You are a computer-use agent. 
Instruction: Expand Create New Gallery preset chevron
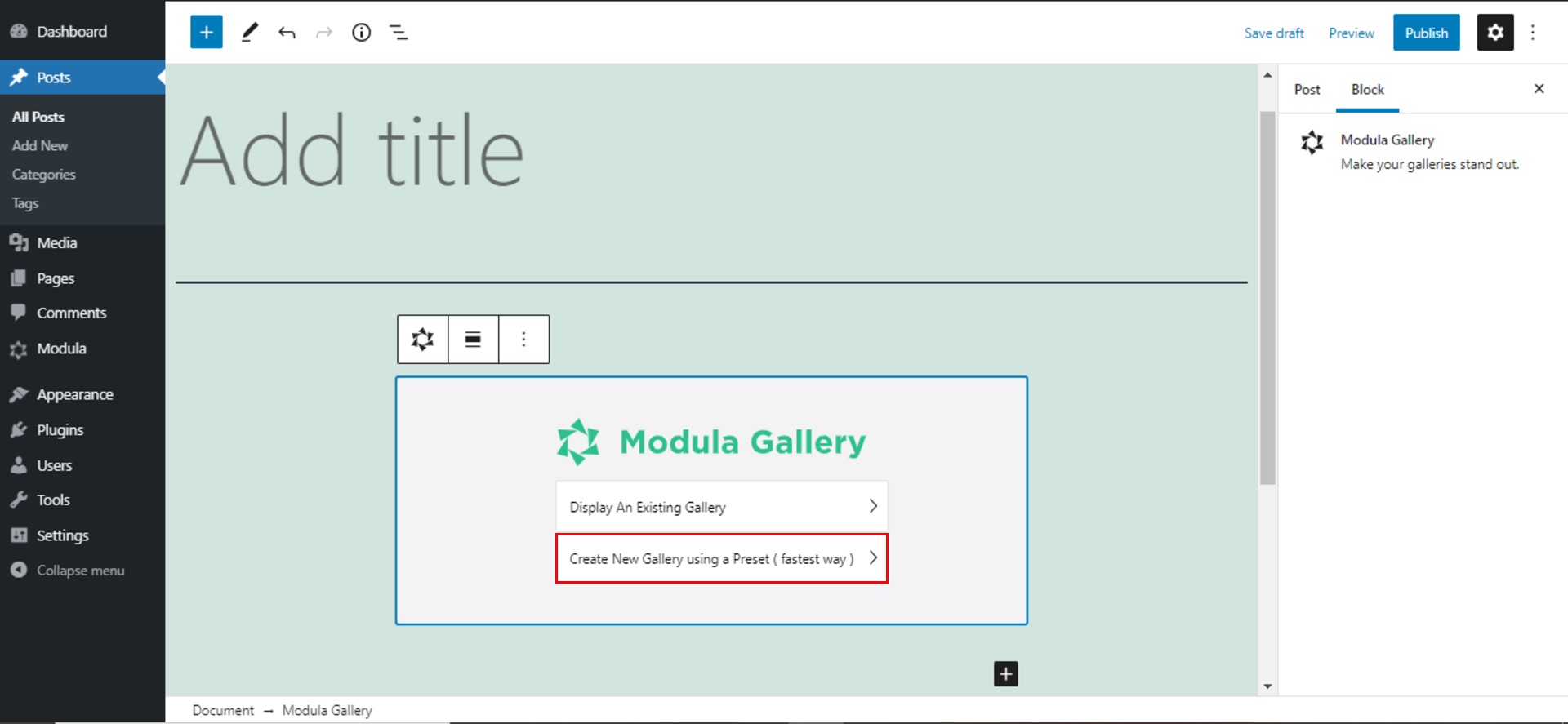[x=873, y=557]
